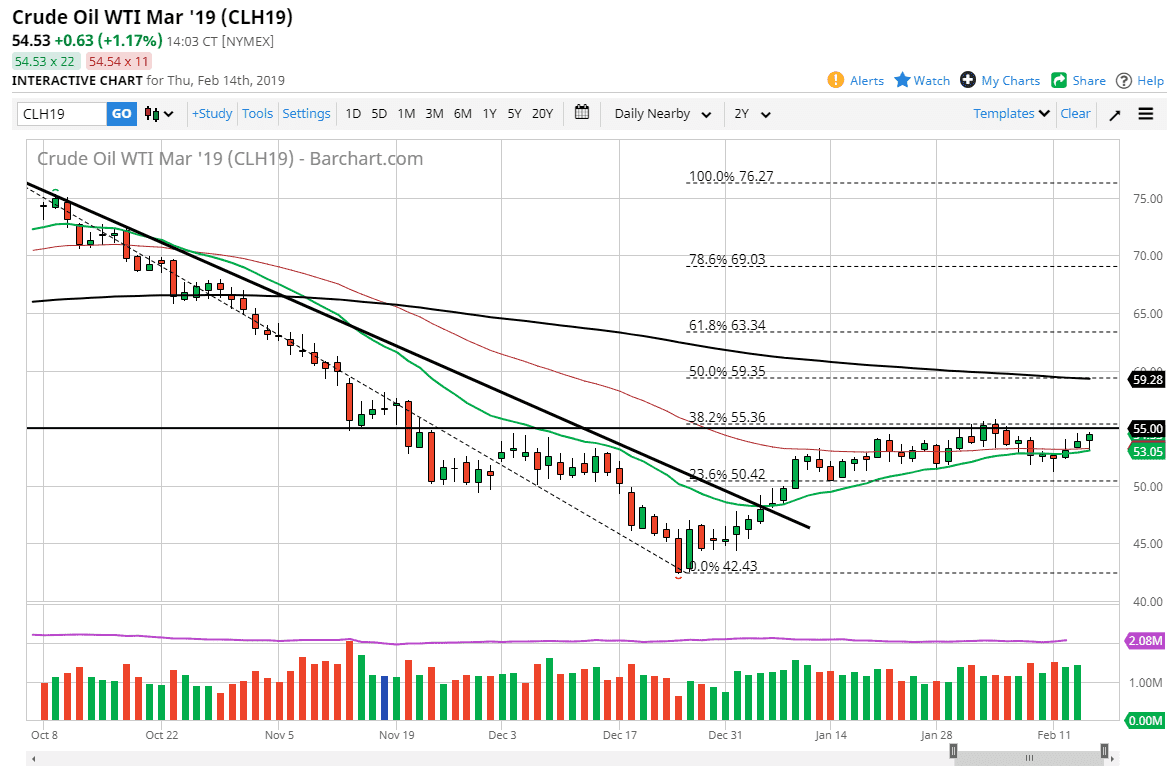Open the hamburger chart menu icon

coord(1145,113)
